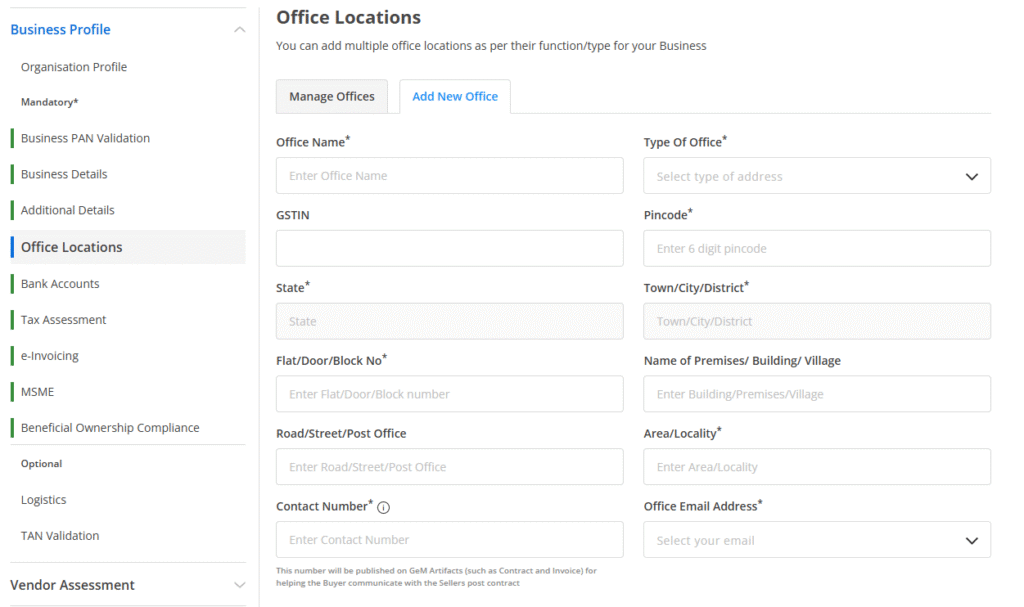
Task: Open Beneficial Ownership Compliance page
Action: [x=110, y=428]
